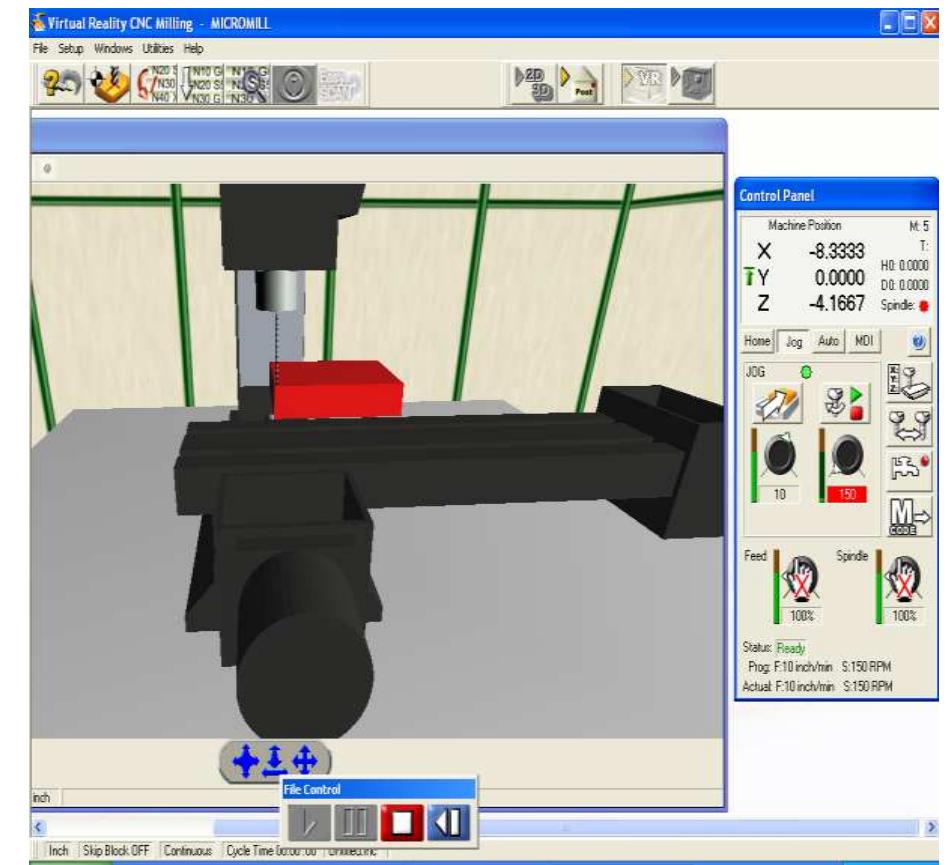Open the Windows menu

pyautogui.click(x=113, y=48)
